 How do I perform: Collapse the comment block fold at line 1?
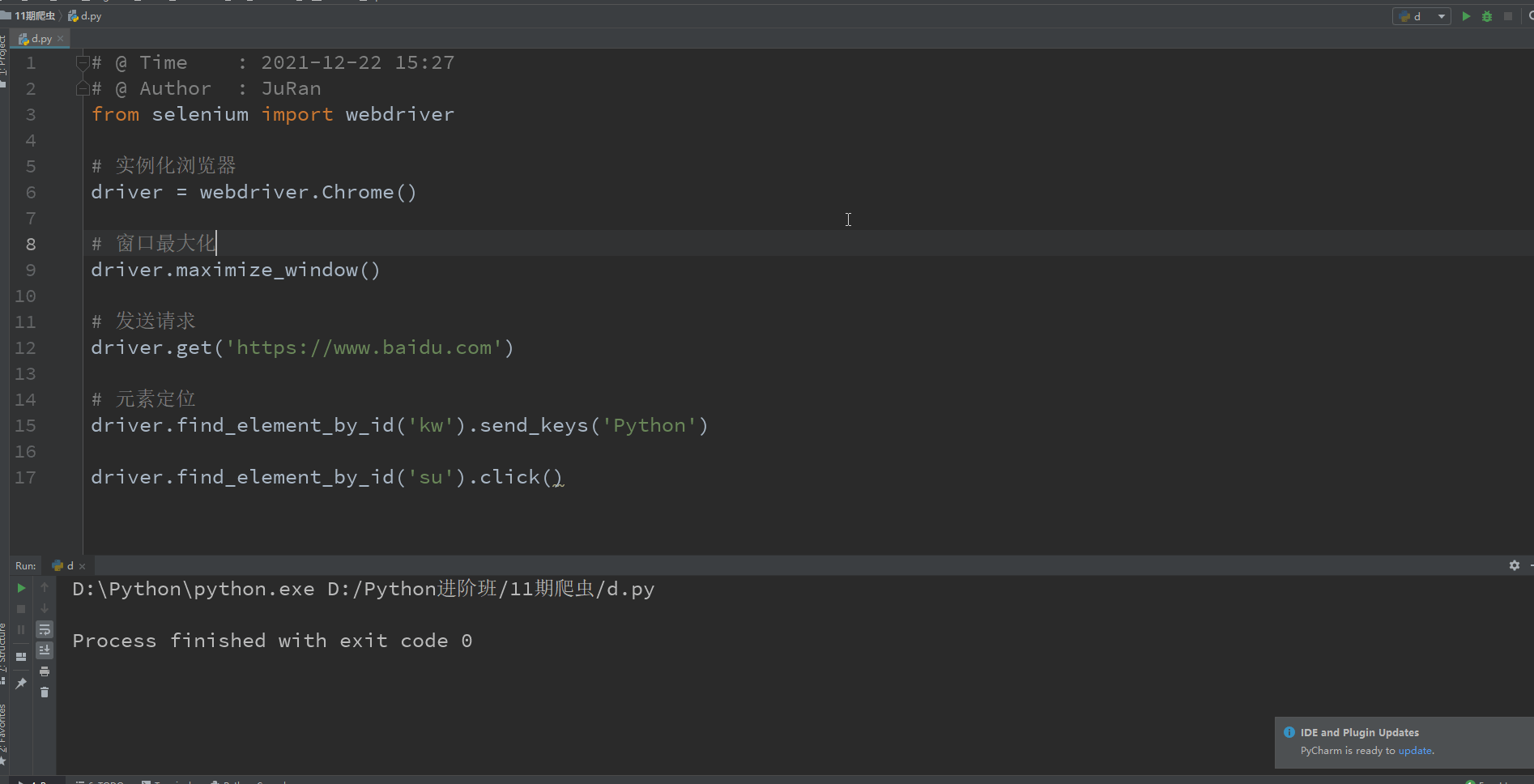(x=82, y=62)
